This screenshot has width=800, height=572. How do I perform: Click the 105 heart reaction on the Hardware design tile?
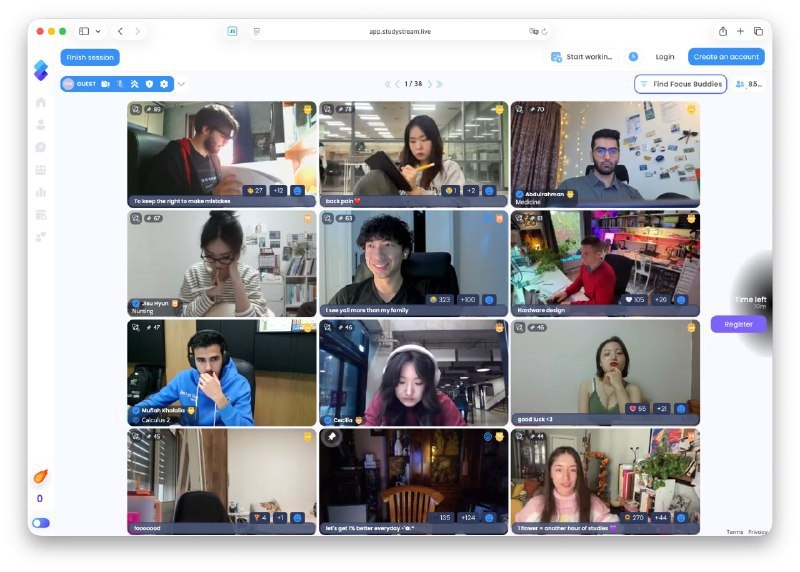point(635,300)
